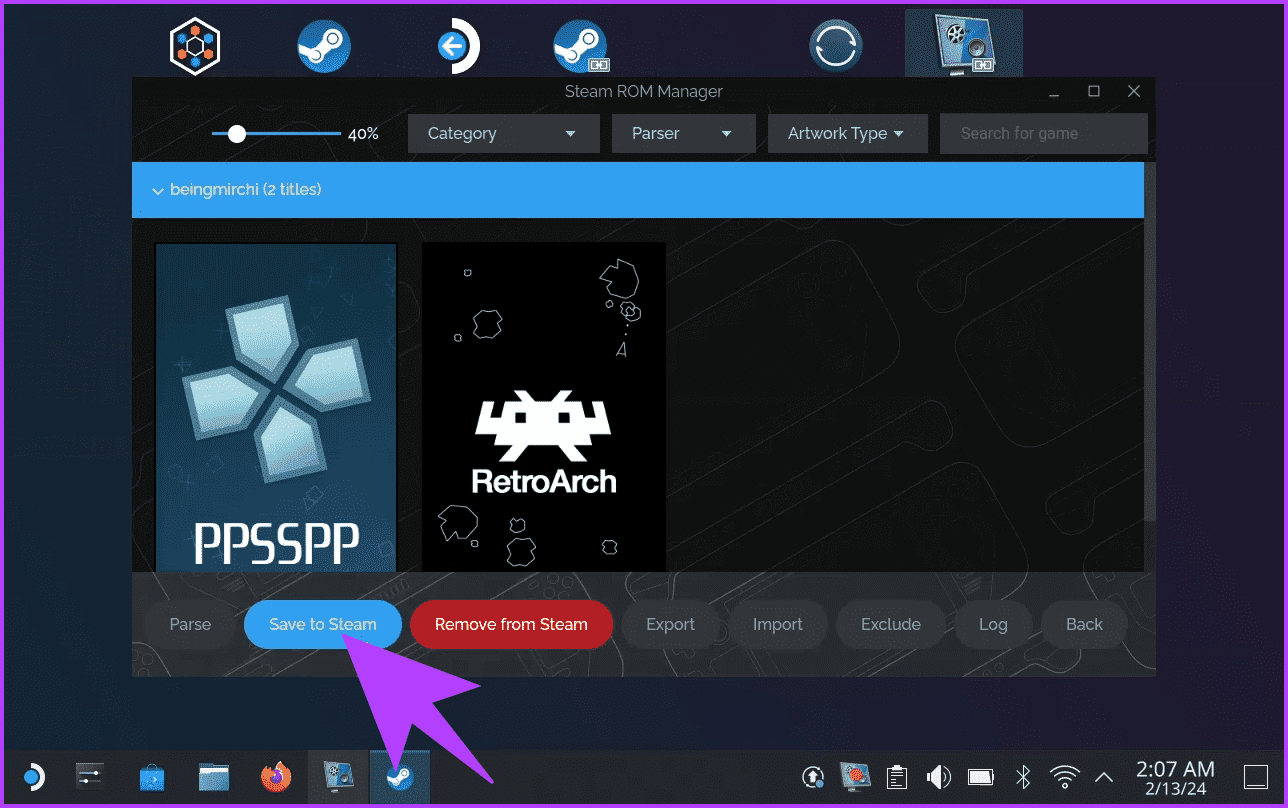1288x808 pixels.
Task: Open the Dolphin file manager taskbar icon
Action: point(214,777)
